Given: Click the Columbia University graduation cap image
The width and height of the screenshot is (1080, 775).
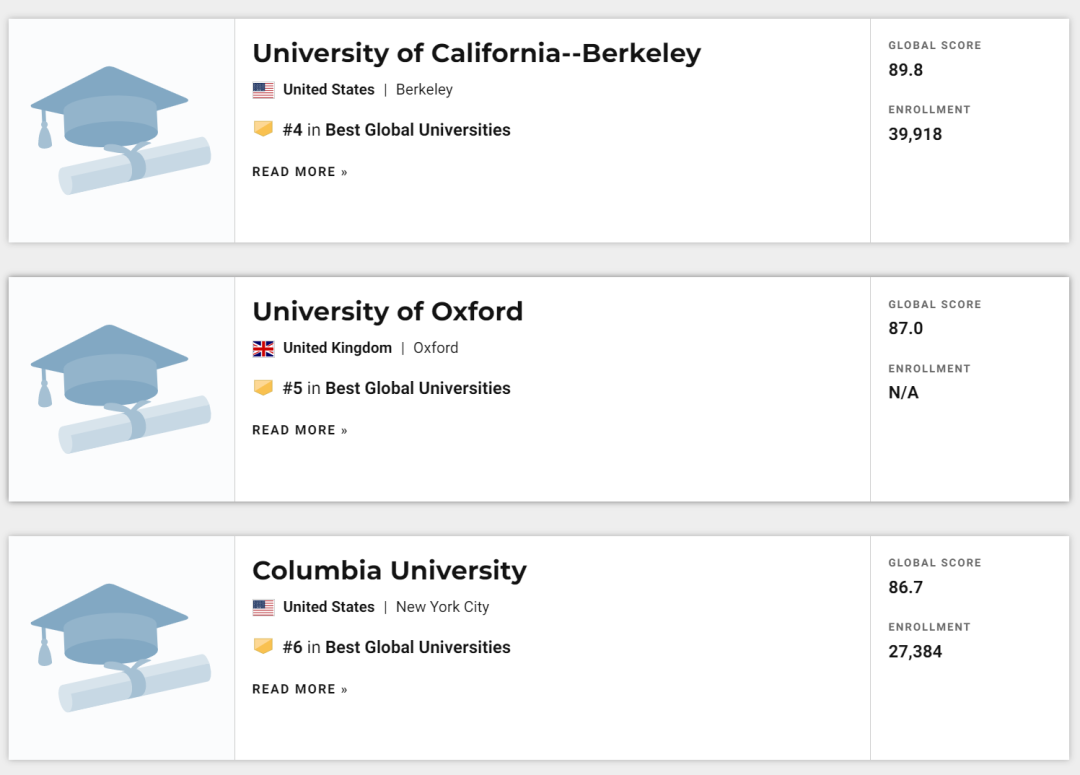Looking at the screenshot, I should (121, 648).
